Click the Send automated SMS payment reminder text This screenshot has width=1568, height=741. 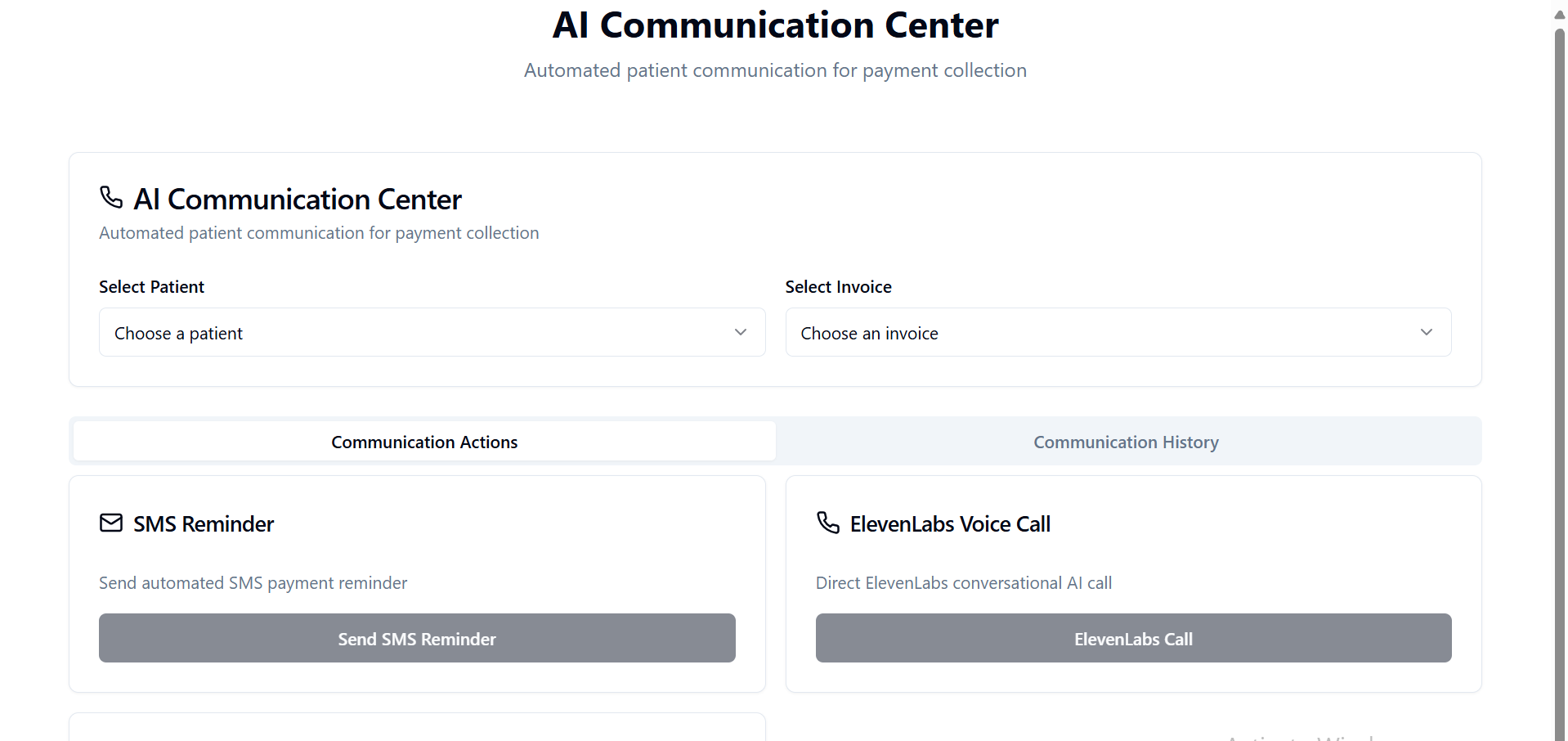(253, 583)
